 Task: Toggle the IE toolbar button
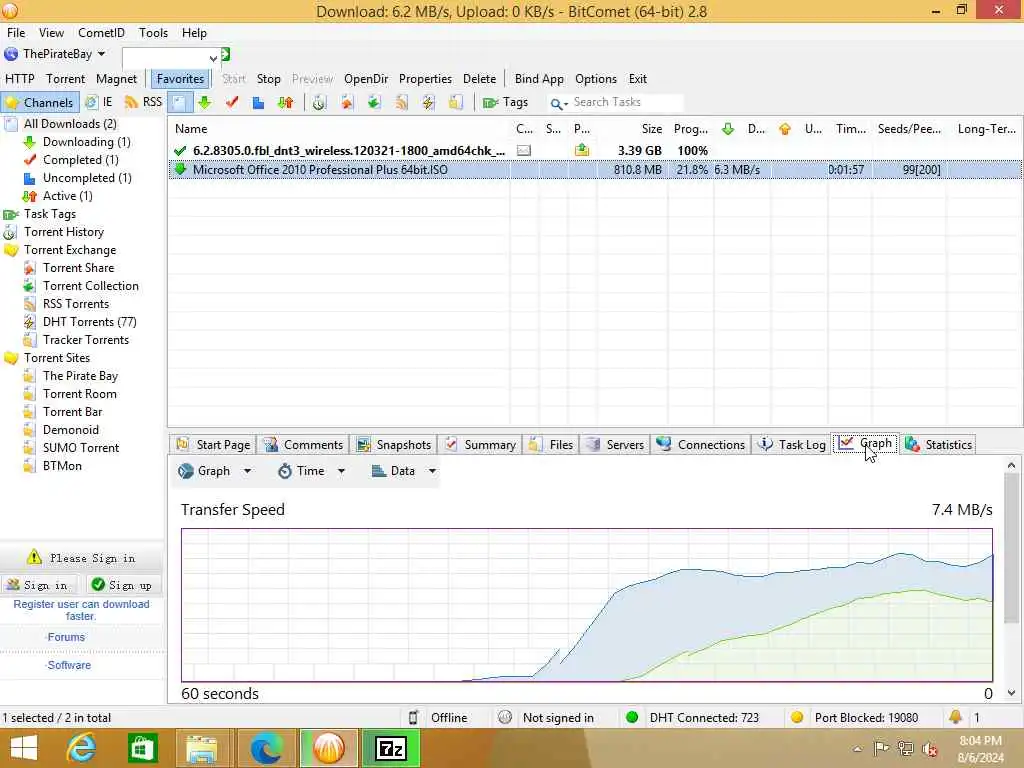click(99, 103)
